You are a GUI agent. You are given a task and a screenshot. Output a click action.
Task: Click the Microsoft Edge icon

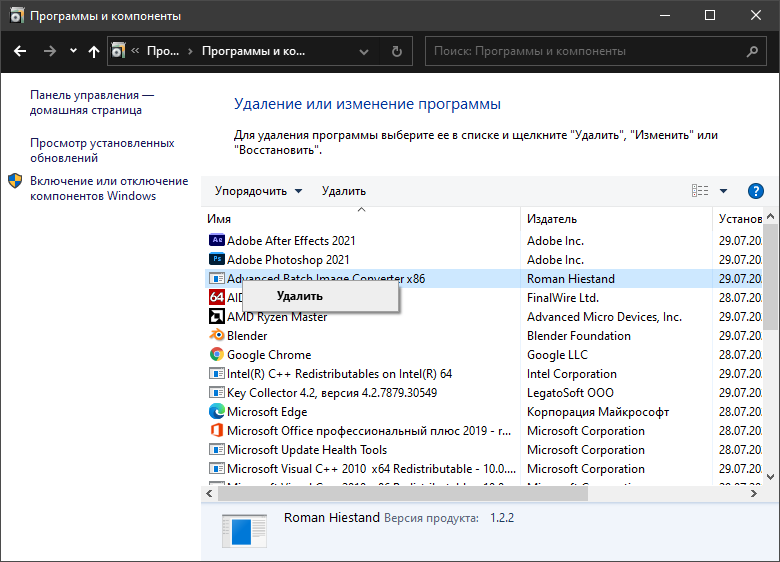[x=216, y=411]
